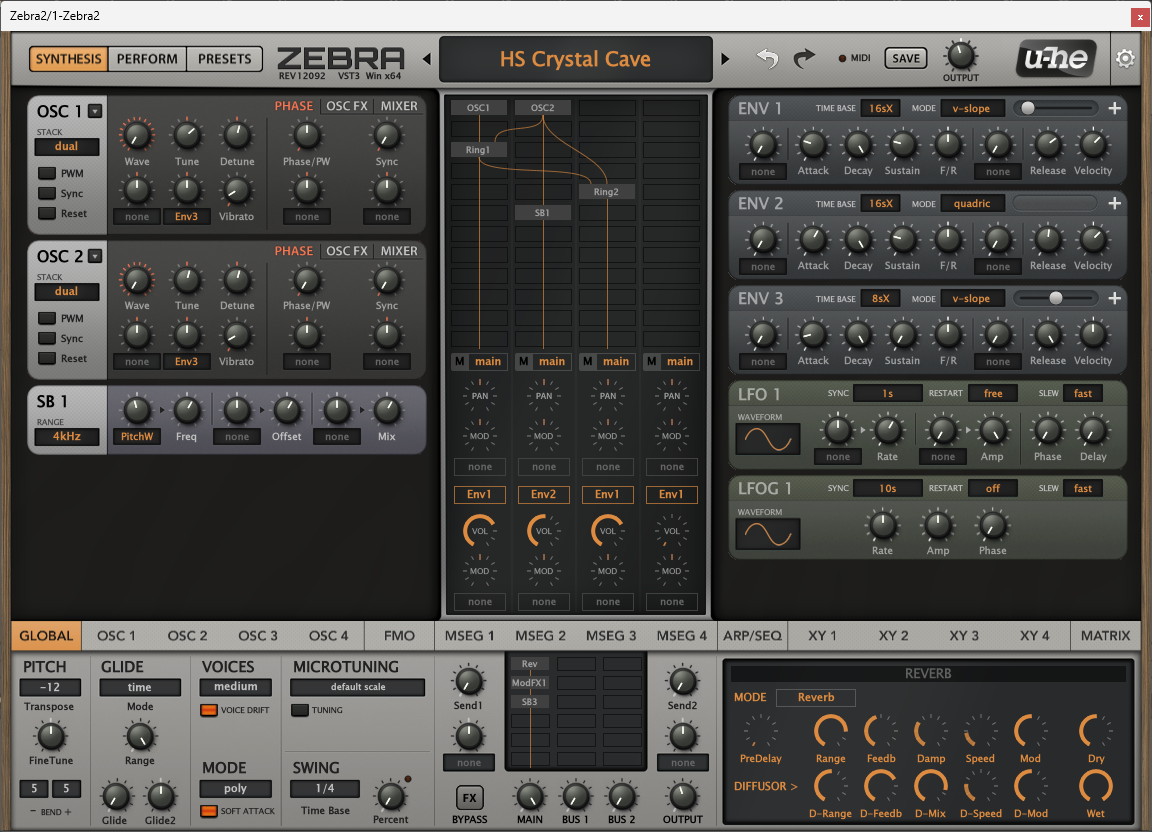Disable the Voice Drift toggle

point(209,710)
